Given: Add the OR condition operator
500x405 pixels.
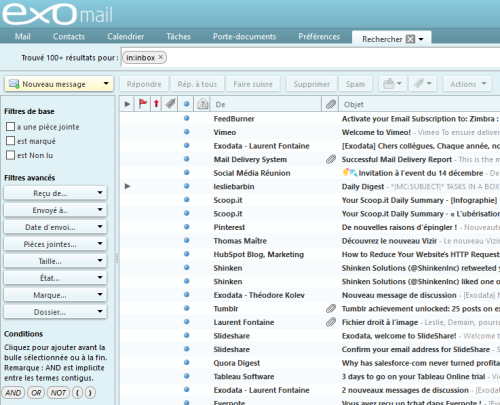Looking at the screenshot, I should pyautogui.click(x=36, y=393).
